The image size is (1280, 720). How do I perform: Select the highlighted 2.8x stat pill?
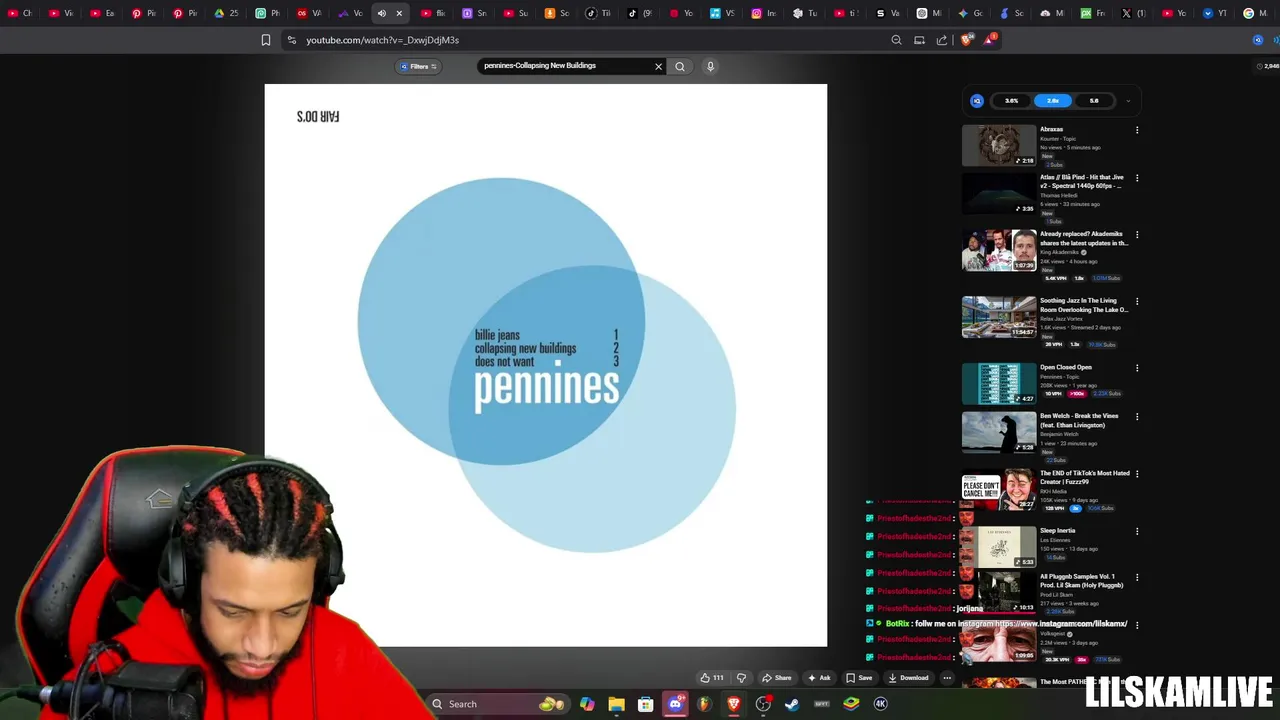tap(1053, 101)
